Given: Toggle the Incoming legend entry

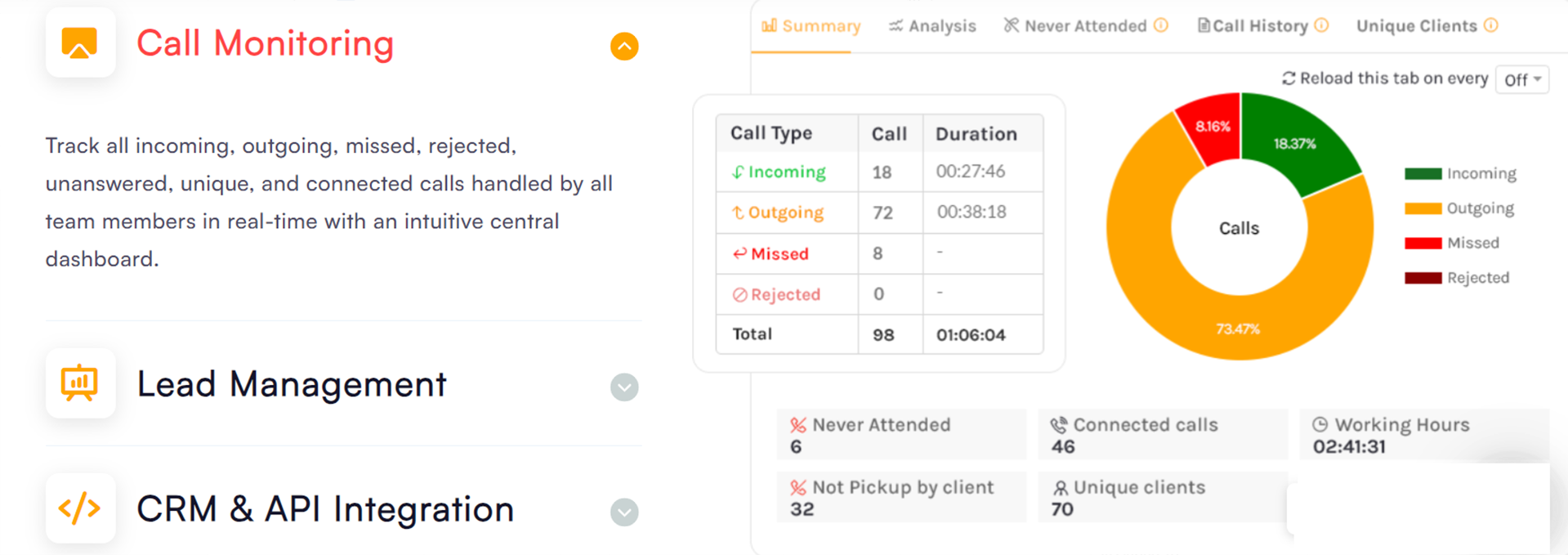Looking at the screenshot, I should coord(1460,173).
